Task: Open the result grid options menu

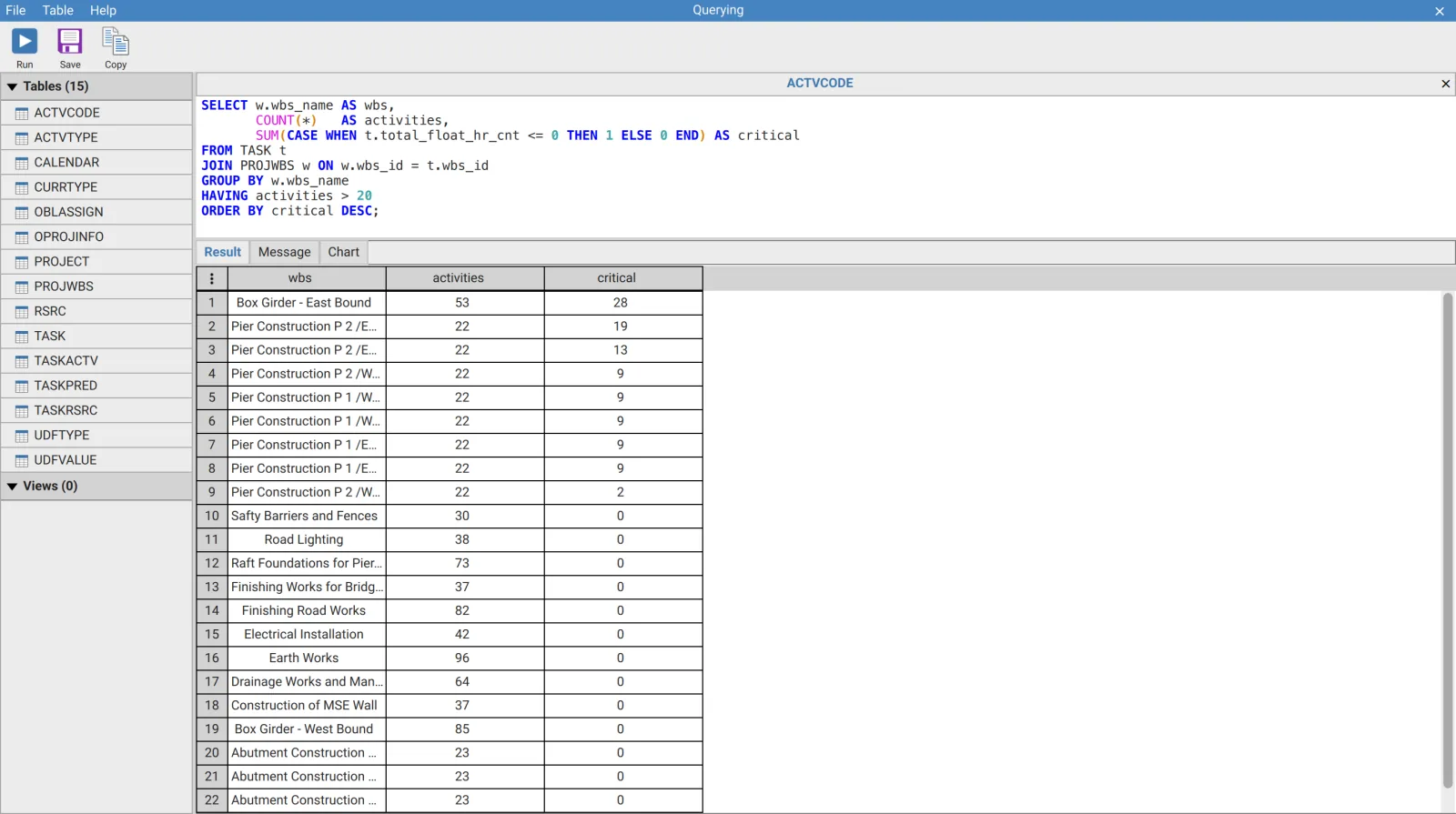Action: [212, 278]
